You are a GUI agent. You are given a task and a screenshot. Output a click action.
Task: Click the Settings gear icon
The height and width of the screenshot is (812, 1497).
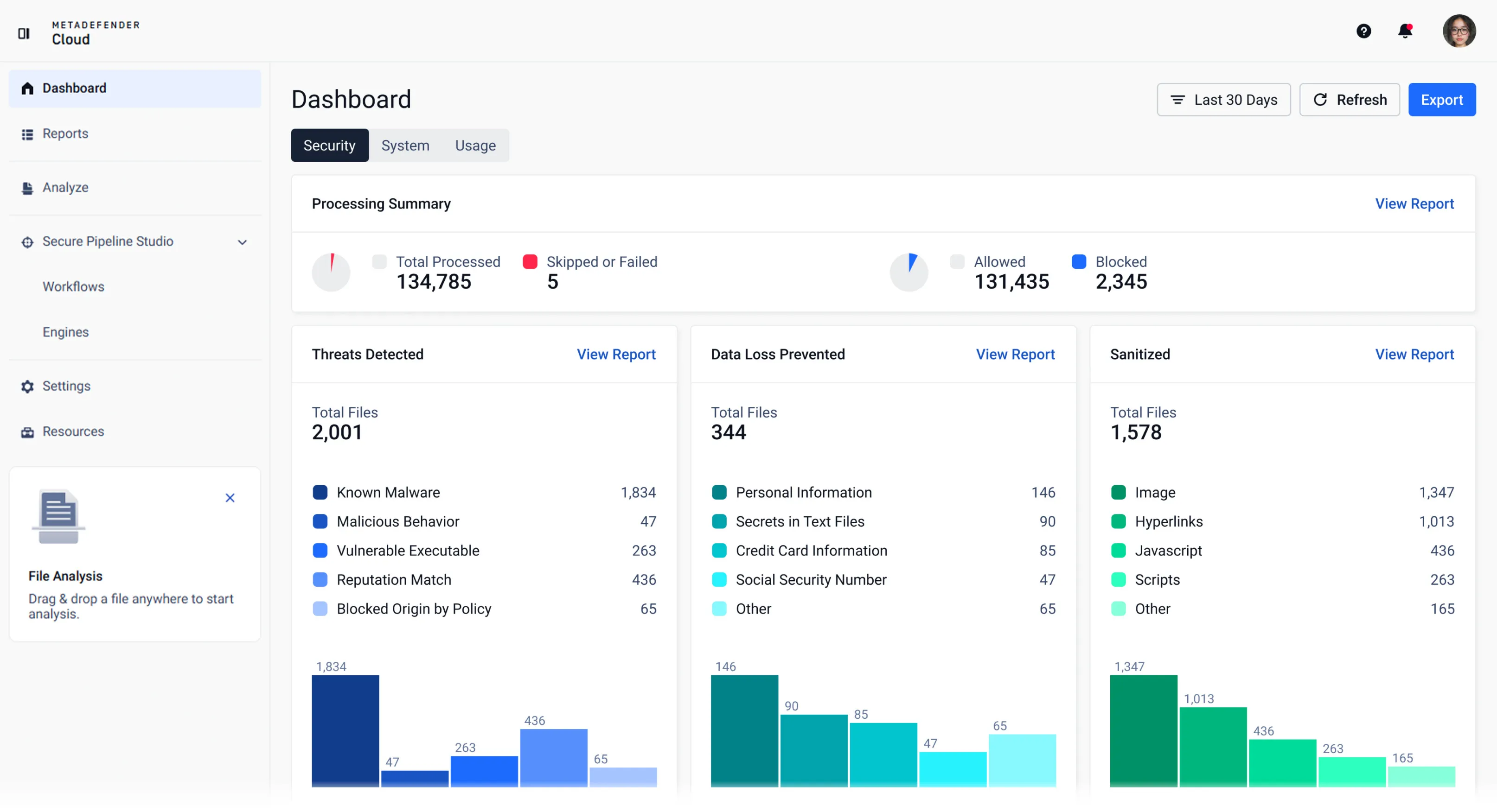coord(27,386)
